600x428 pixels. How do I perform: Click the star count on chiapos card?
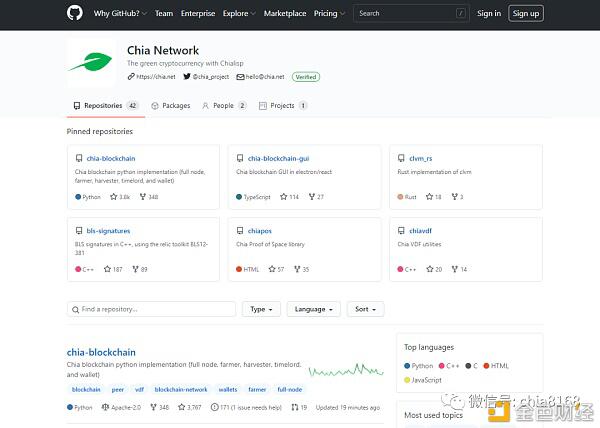274,269
